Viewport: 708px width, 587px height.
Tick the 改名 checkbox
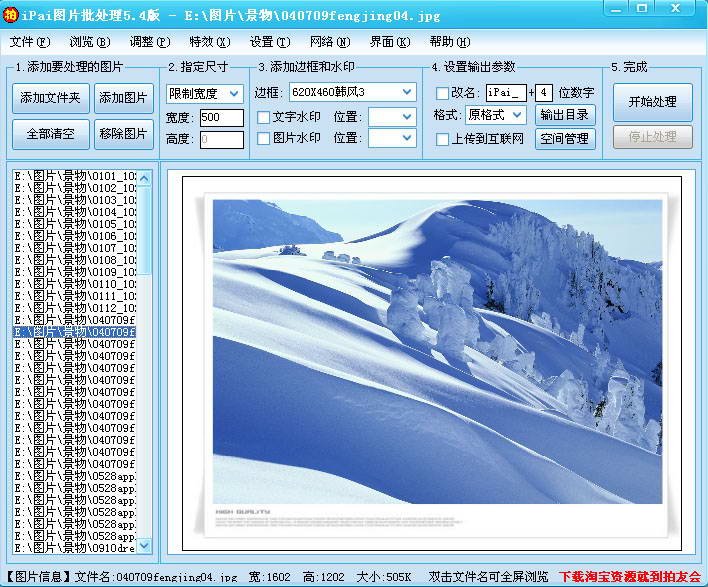pyautogui.click(x=442, y=93)
